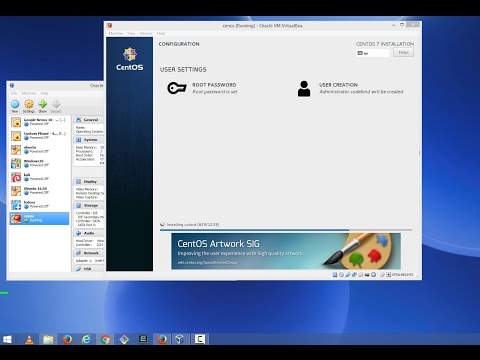Open File menu in VirtualBox Manager
The height and width of the screenshot is (360, 480).
pos(14,93)
